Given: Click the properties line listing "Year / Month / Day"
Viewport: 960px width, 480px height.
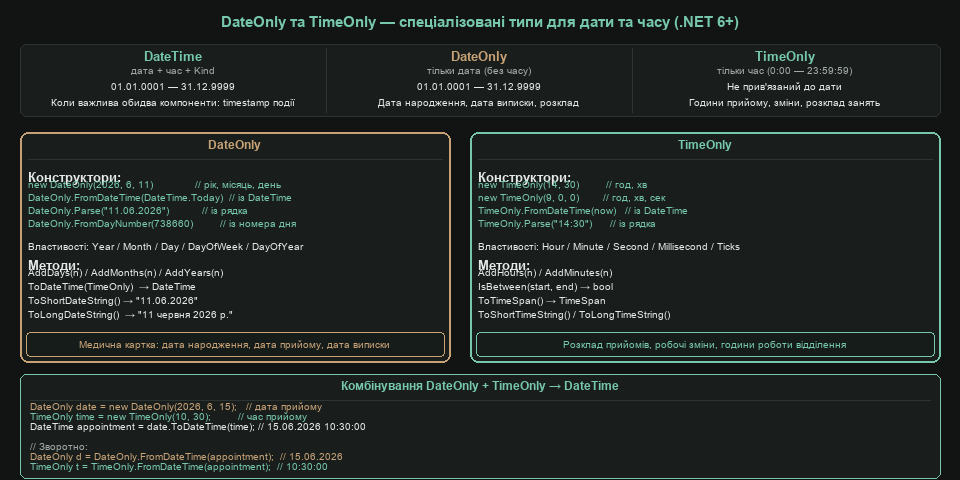Looking at the screenshot, I should 165,247.
